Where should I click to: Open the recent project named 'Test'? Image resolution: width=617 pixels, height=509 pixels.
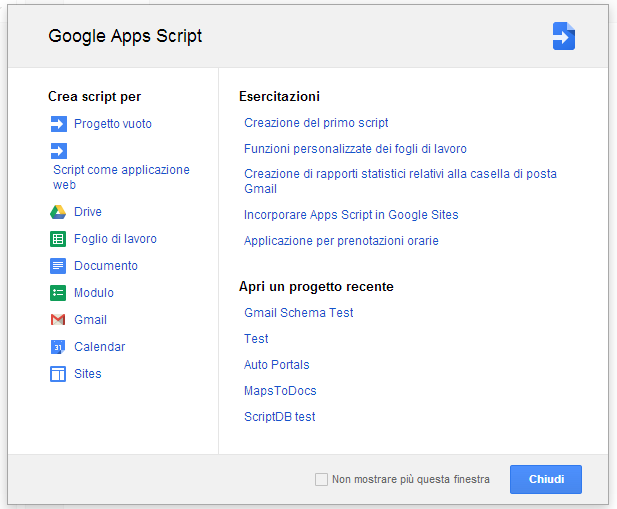(x=256, y=339)
